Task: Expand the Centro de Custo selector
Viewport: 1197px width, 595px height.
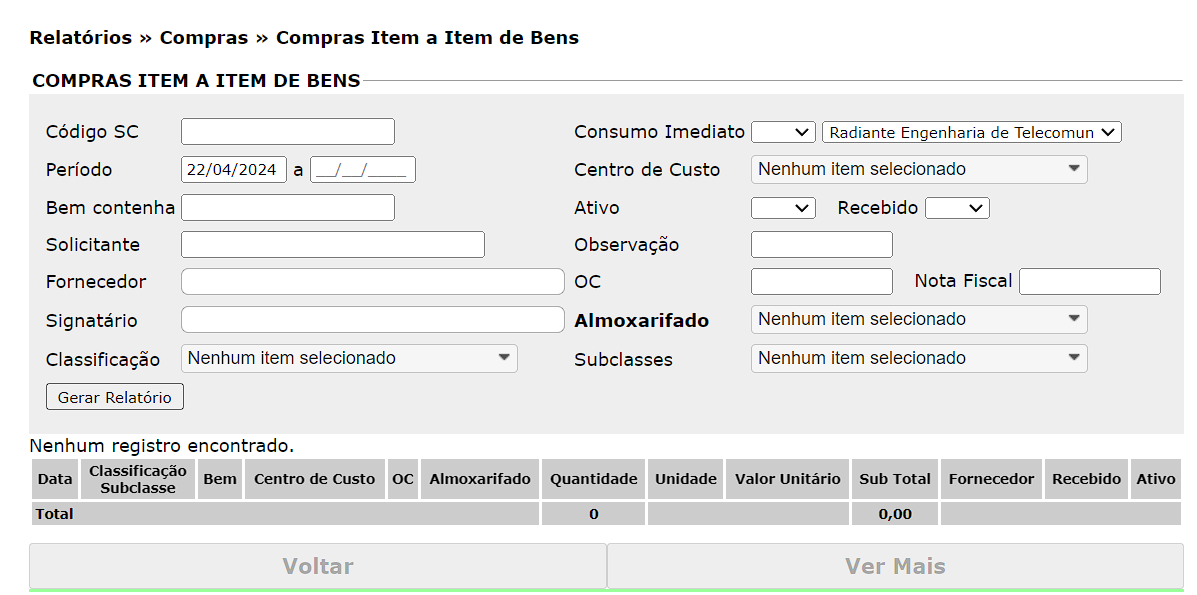Action: (918, 170)
